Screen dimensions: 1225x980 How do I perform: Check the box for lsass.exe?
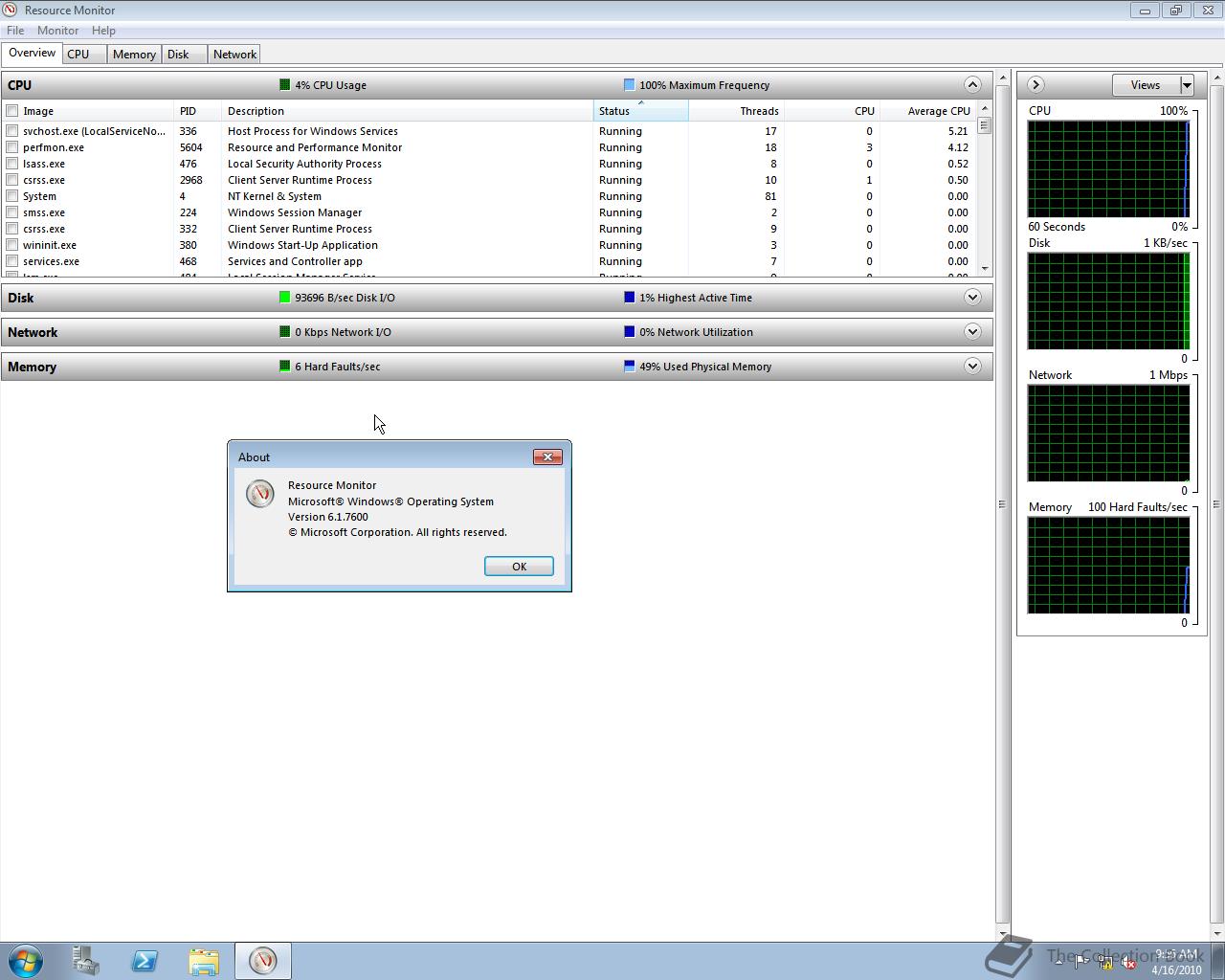pos(12,164)
